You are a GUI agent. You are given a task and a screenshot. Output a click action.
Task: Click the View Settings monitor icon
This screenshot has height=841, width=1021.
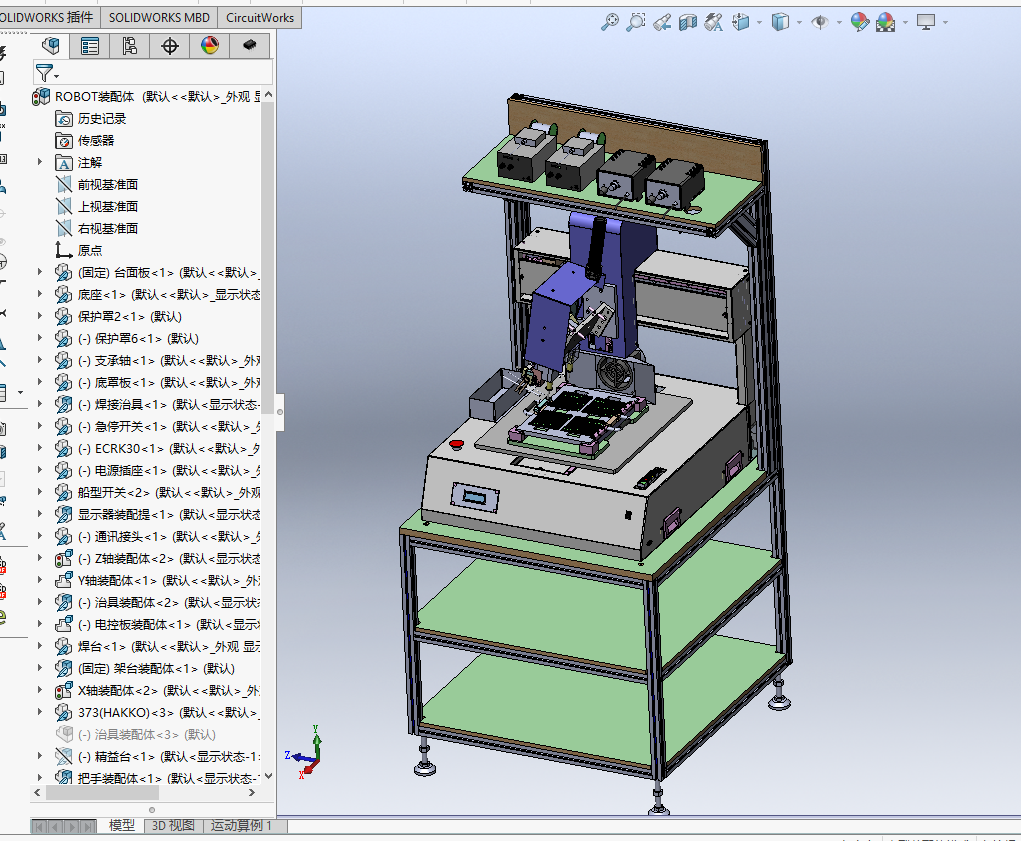926,22
